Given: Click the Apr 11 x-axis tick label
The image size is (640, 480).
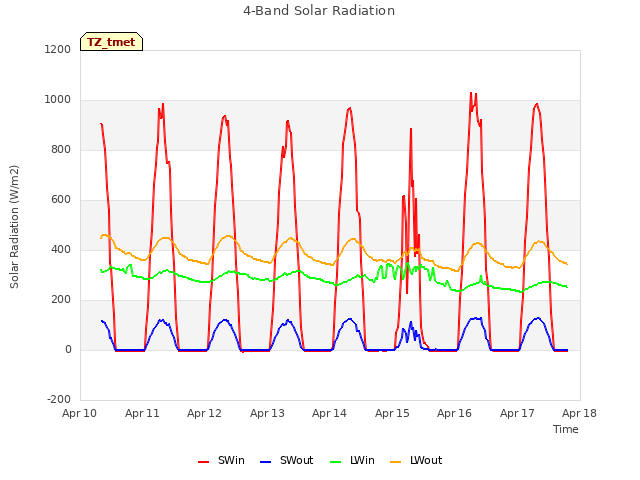Looking at the screenshot, I should click(x=142, y=413).
